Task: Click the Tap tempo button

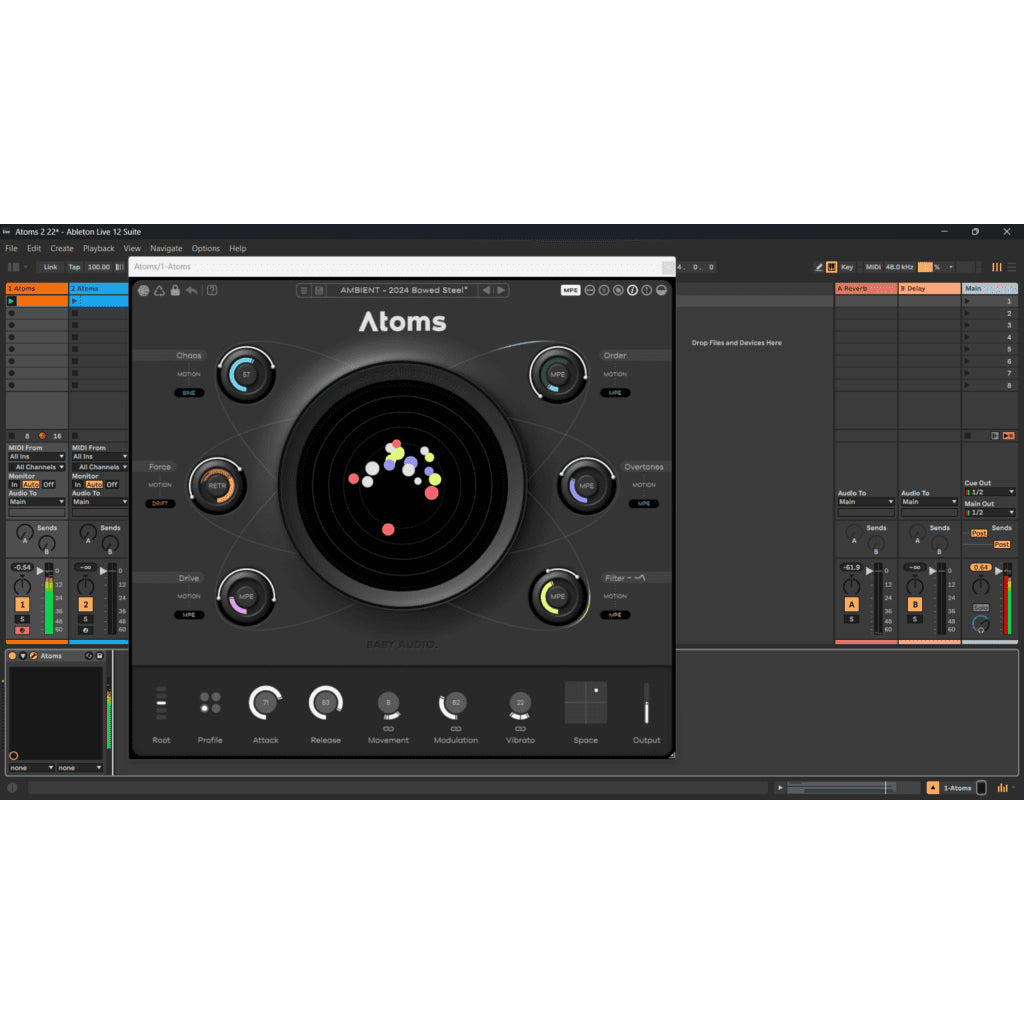Action: point(73,267)
